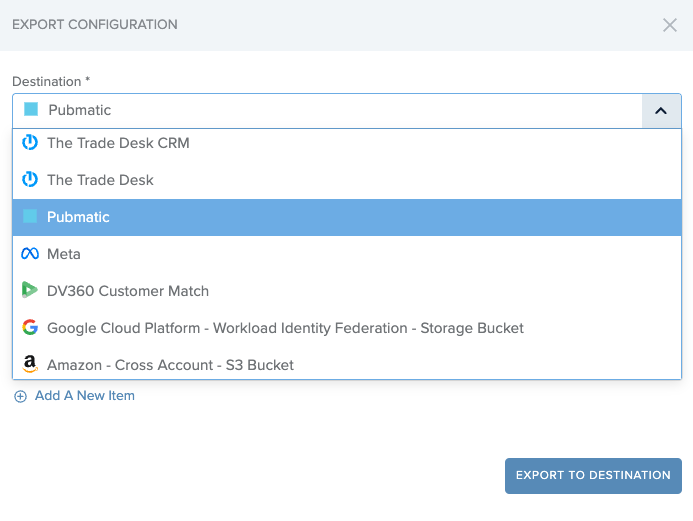The image size is (693, 521).
Task: Select Google Cloud Platform Storage Bucket option
Action: tap(346, 328)
